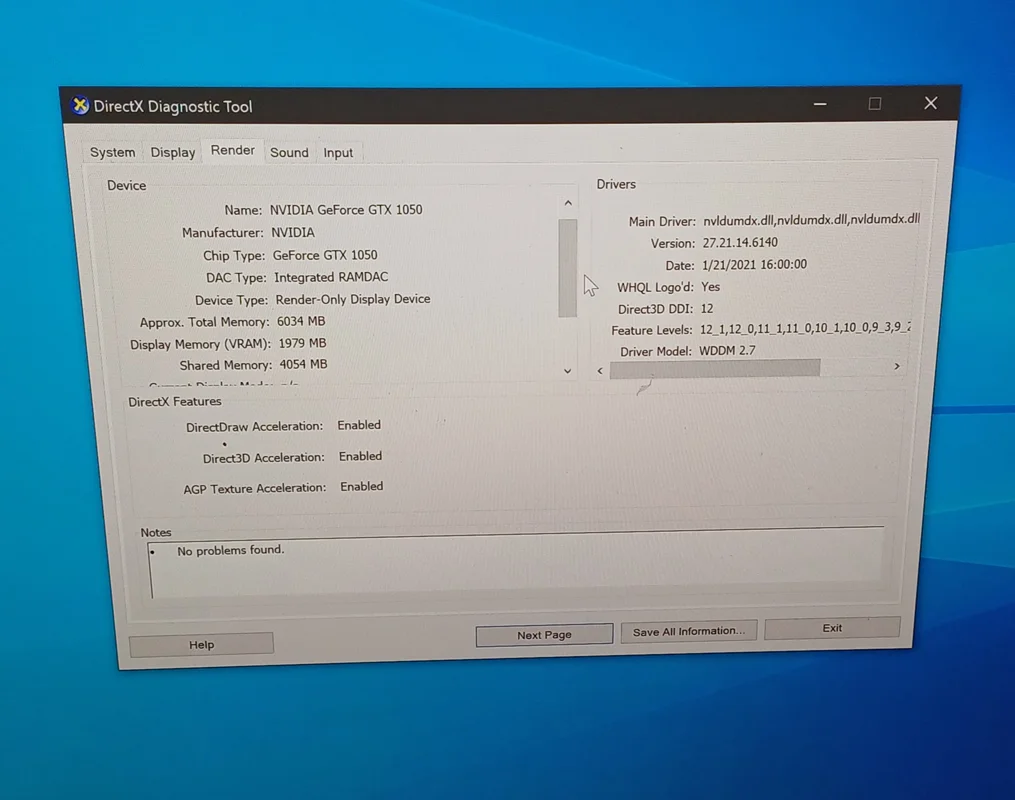Viewport: 1015px width, 800px height.
Task: Click the Device list scroll down arrow
Action: [568, 371]
